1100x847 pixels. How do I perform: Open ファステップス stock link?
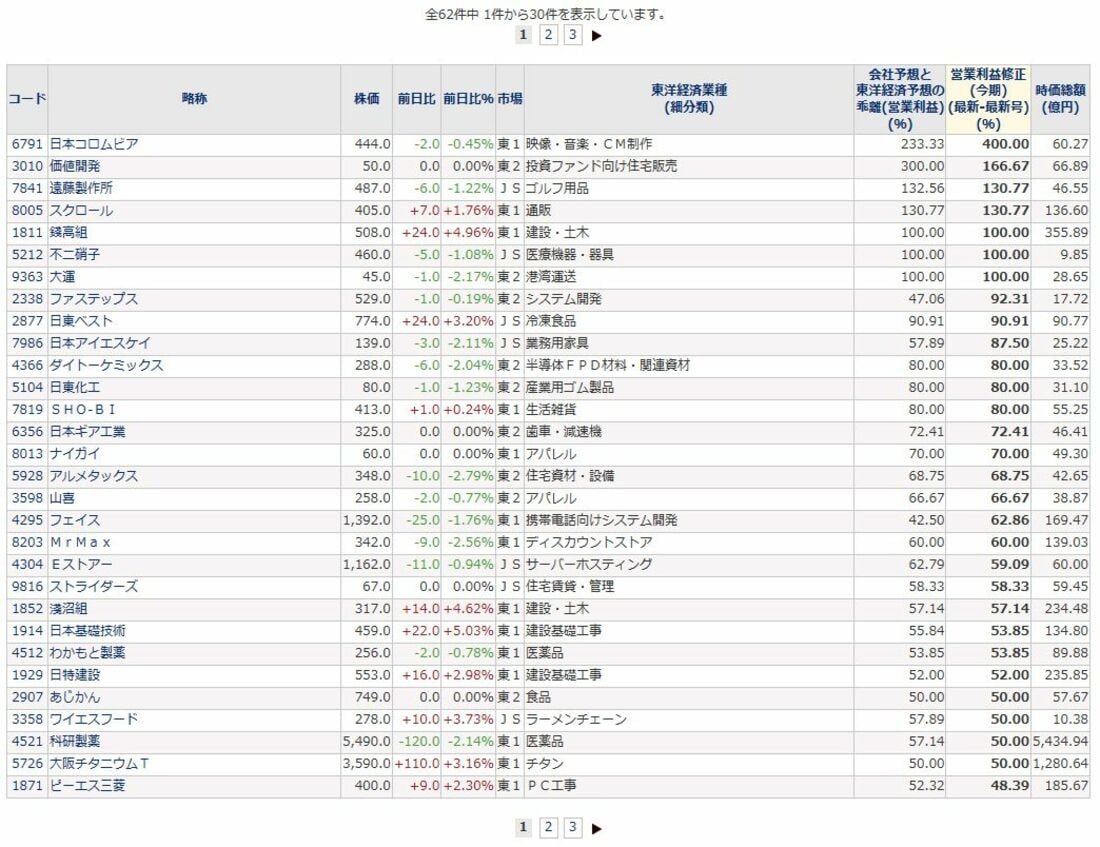click(x=94, y=299)
